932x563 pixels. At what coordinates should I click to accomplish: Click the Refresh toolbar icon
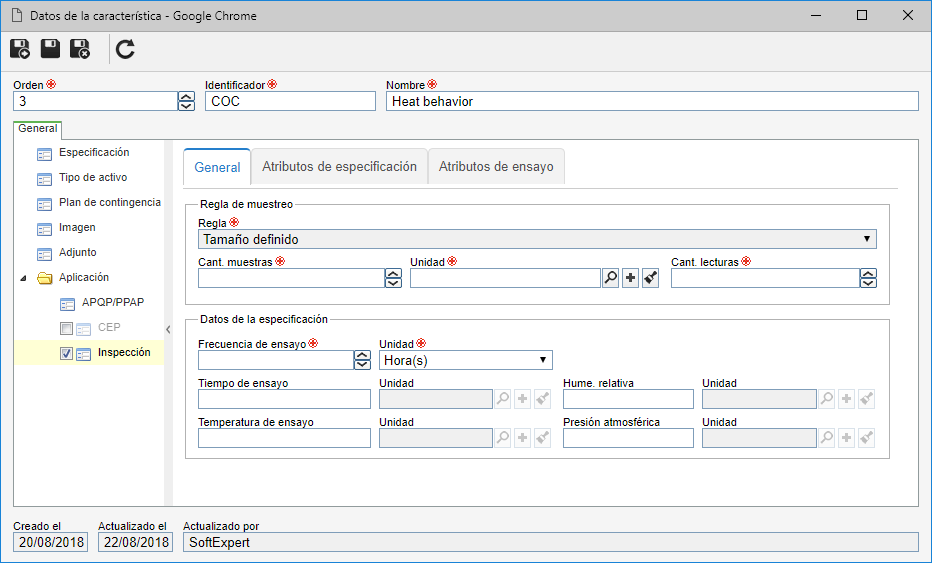coord(125,49)
